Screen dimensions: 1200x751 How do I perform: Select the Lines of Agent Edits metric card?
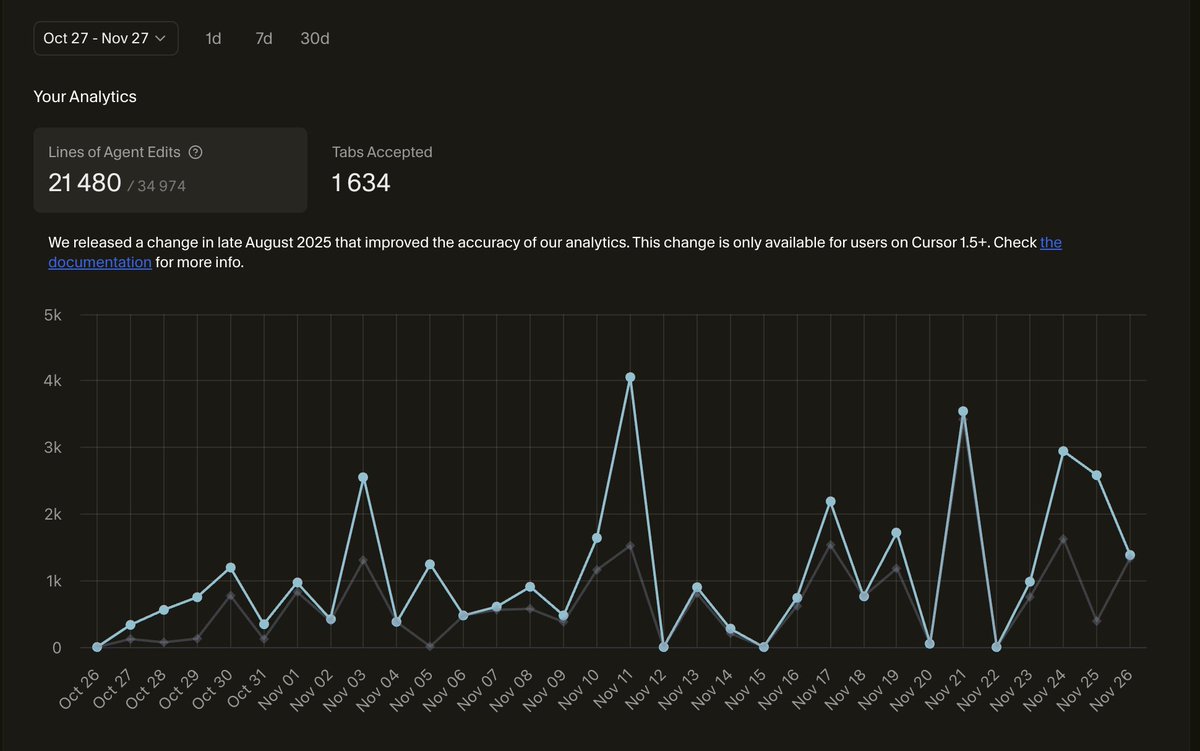tap(170, 169)
